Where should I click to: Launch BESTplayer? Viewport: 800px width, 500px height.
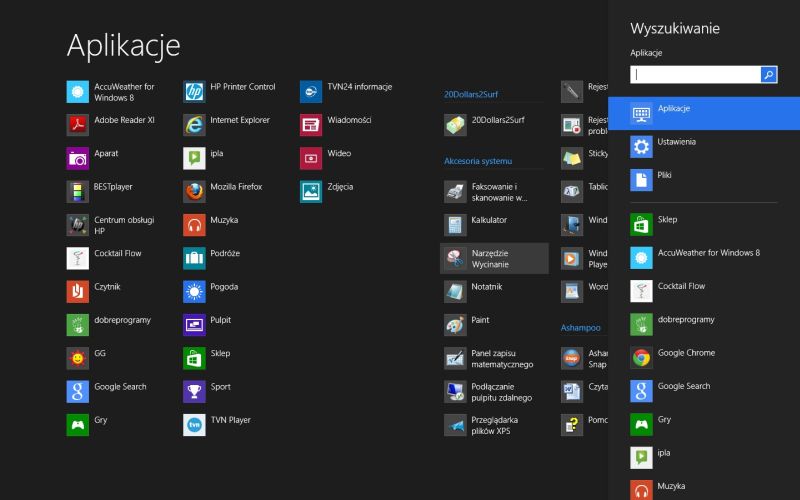pos(99,192)
